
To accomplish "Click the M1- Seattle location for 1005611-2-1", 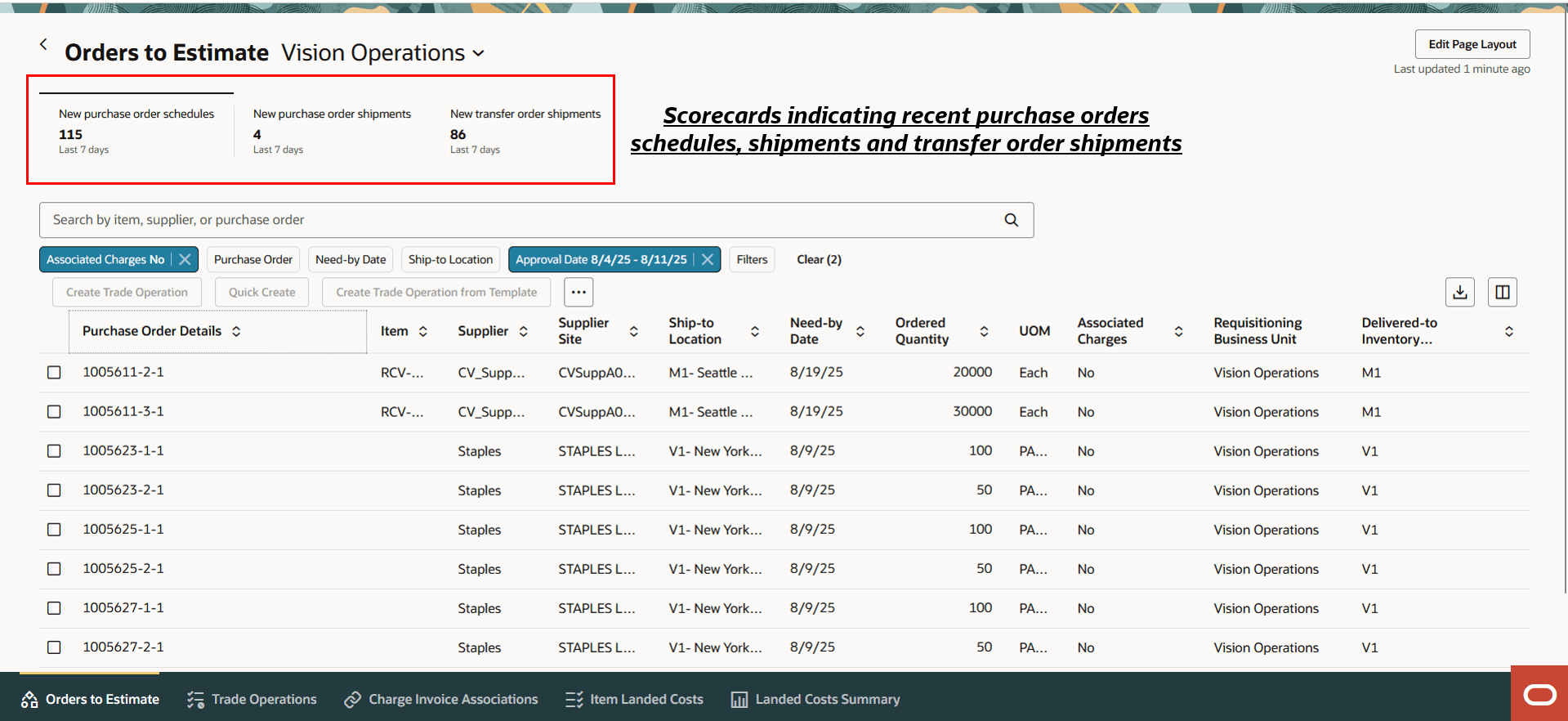I will point(711,373).
